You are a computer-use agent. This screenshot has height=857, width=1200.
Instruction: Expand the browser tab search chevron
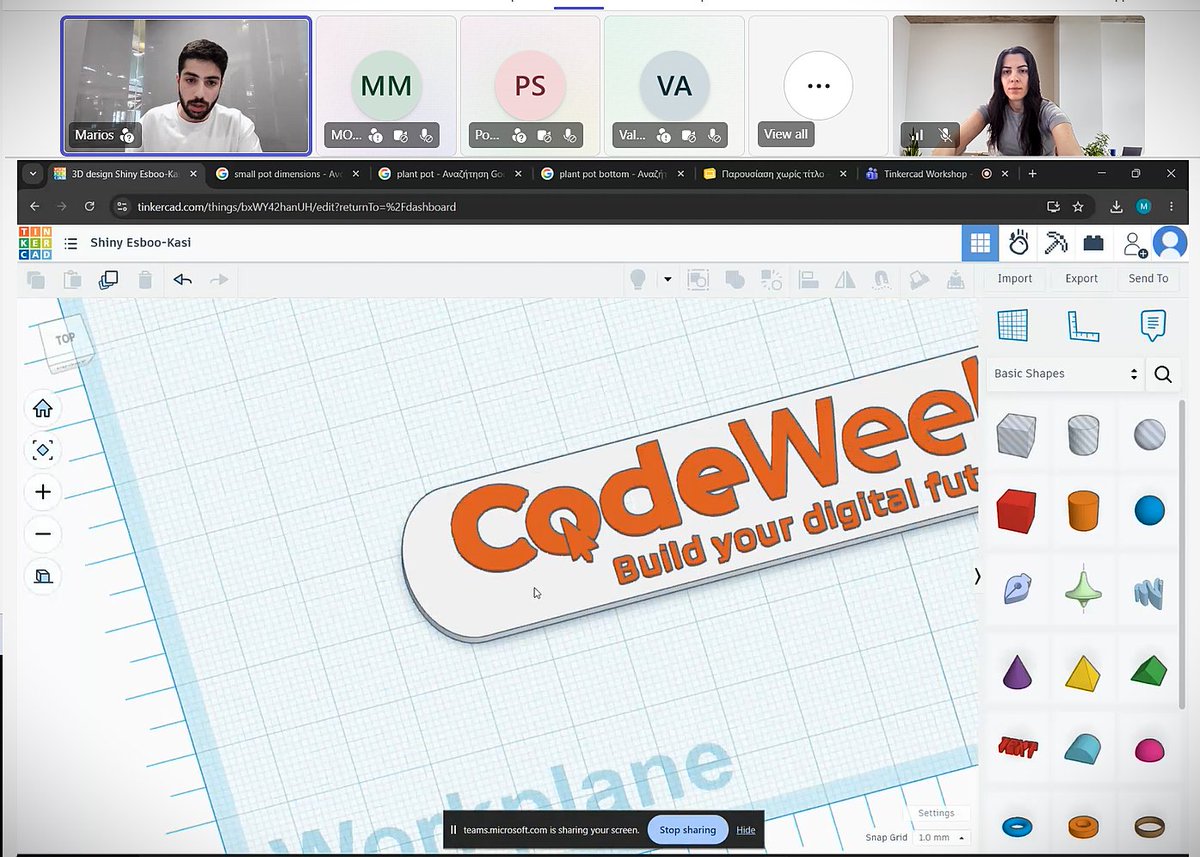[33, 173]
